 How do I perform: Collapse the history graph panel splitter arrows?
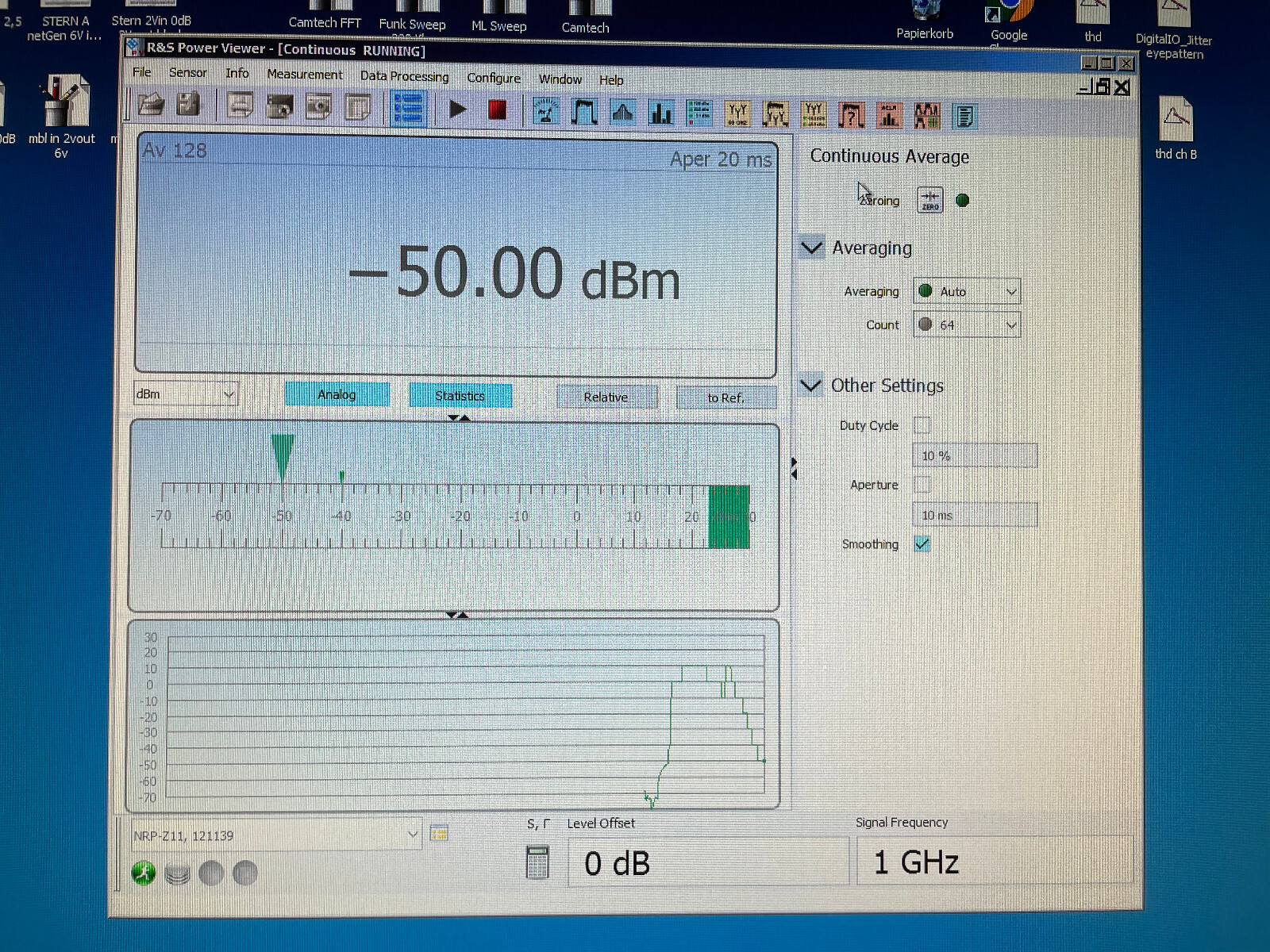click(x=457, y=615)
